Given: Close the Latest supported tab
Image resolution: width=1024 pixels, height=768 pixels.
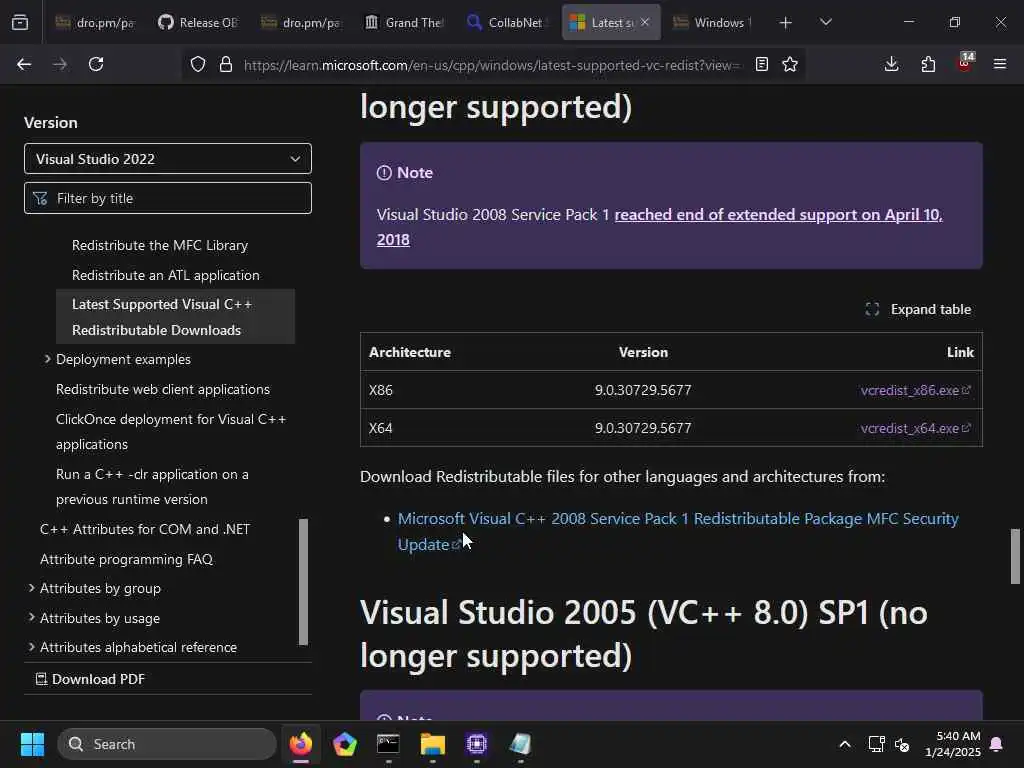Looking at the screenshot, I should (x=645, y=22).
